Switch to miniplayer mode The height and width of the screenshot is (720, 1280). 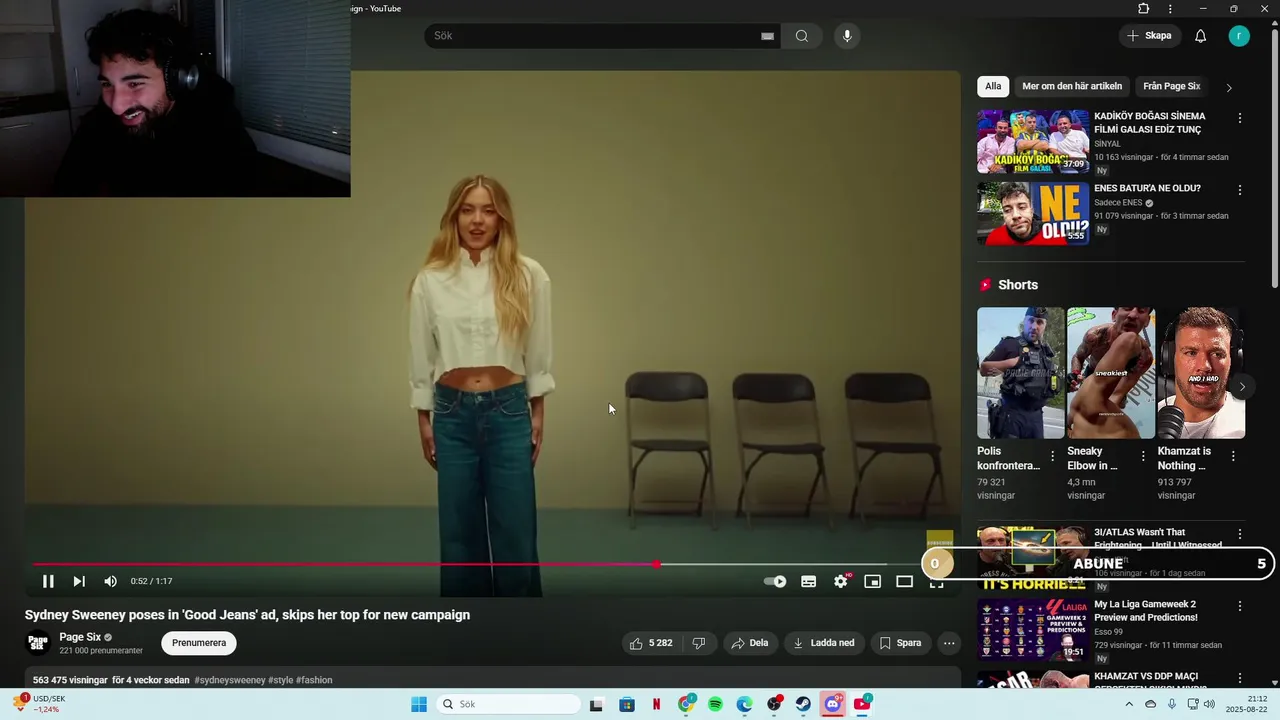point(872,581)
